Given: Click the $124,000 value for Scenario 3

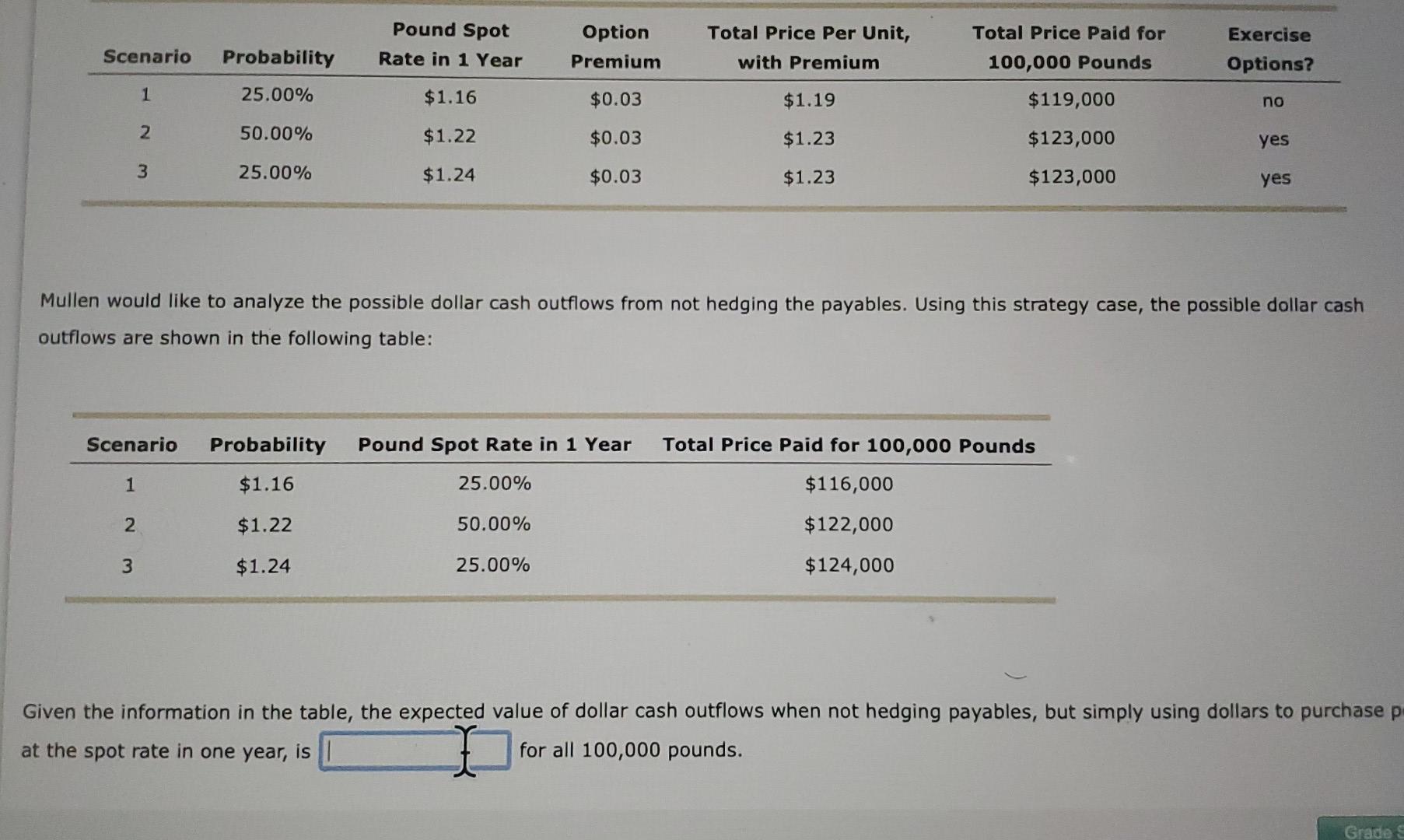Looking at the screenshot, I should coord(849,565).
